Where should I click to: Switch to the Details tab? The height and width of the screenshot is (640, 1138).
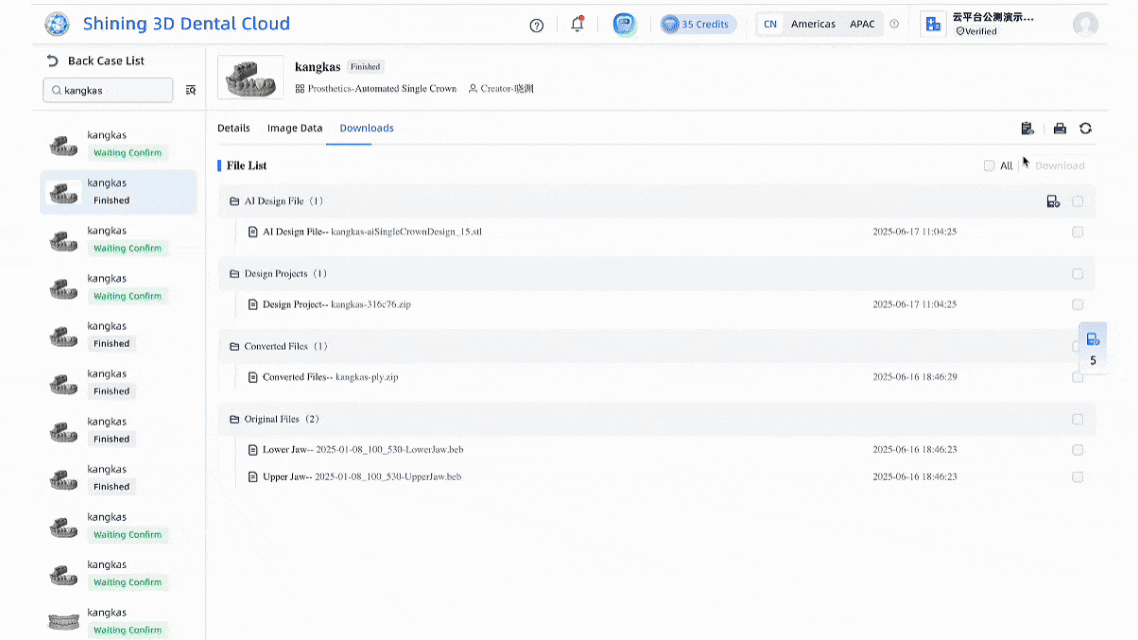(233, 128)
